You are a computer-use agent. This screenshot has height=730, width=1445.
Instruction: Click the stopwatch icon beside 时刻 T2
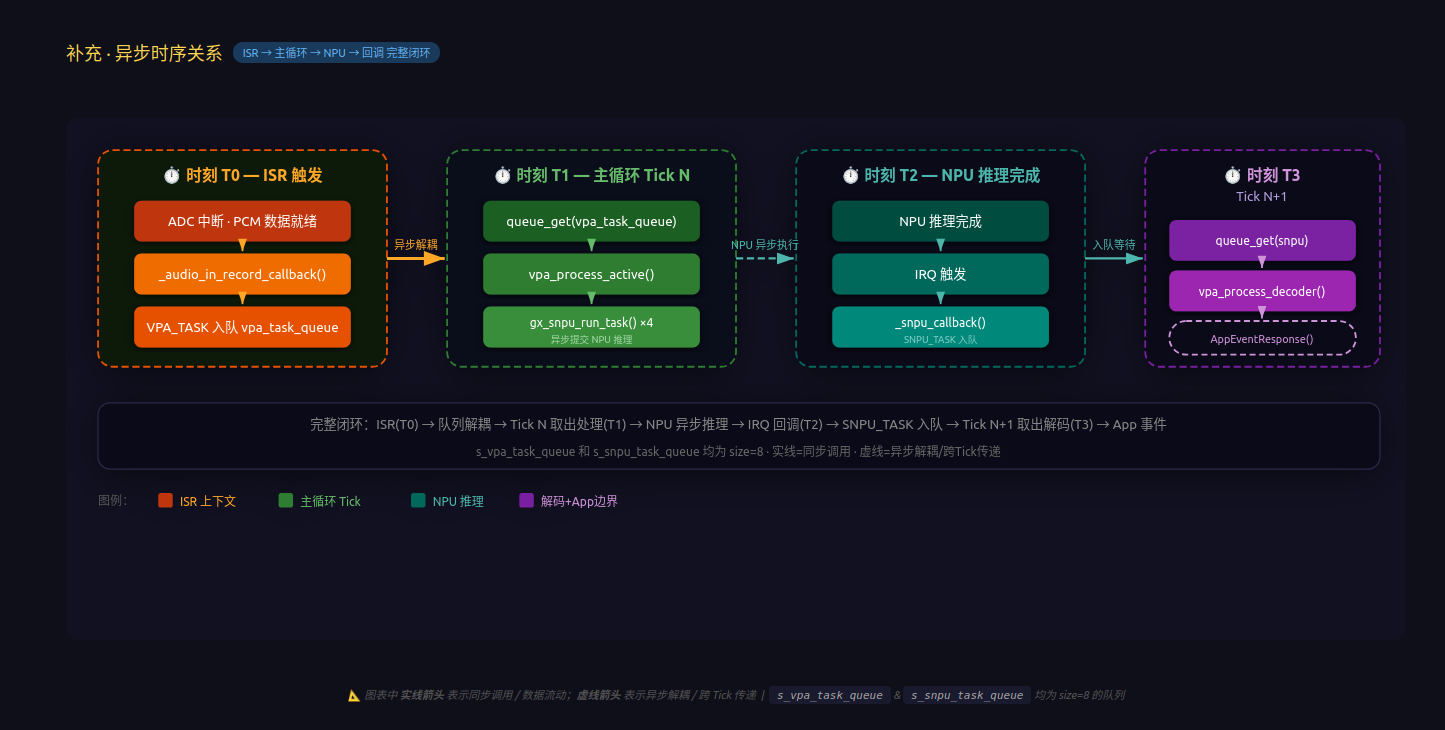click(x=850, y=175)
